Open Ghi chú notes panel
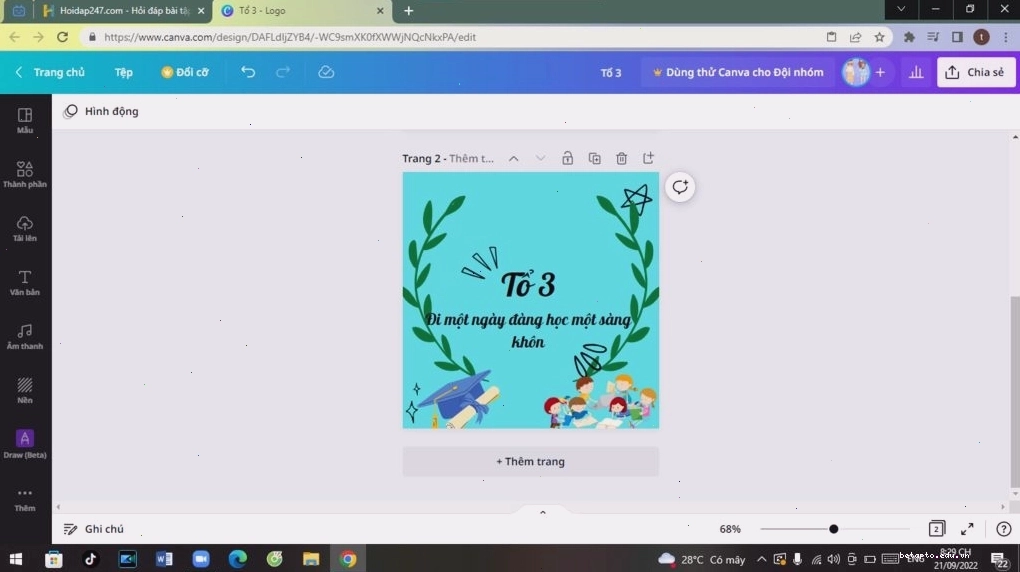The height and width of the screenshot is (572, 1020). [94, 529]
